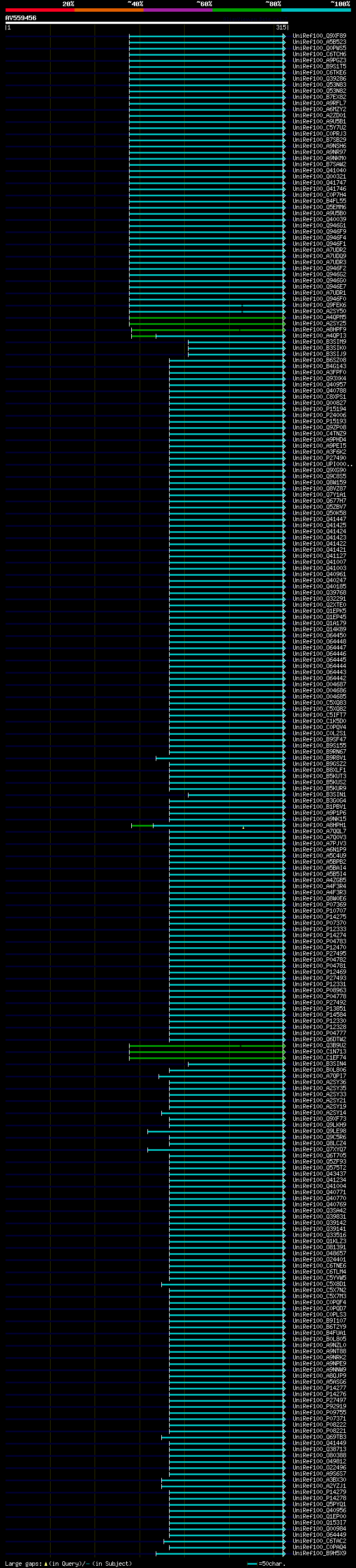
Task: Select the UniRef100_A4QPI3 label
Action: 319,335
